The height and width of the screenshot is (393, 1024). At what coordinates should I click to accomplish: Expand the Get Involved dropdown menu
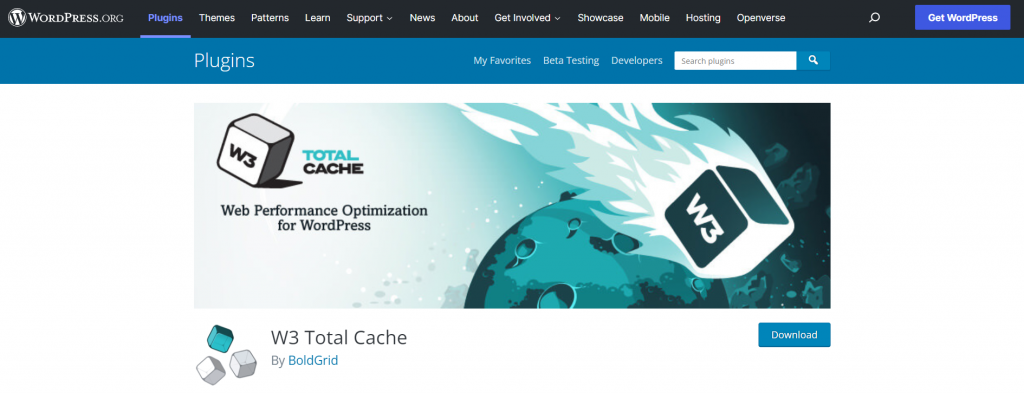click(528, 18)
